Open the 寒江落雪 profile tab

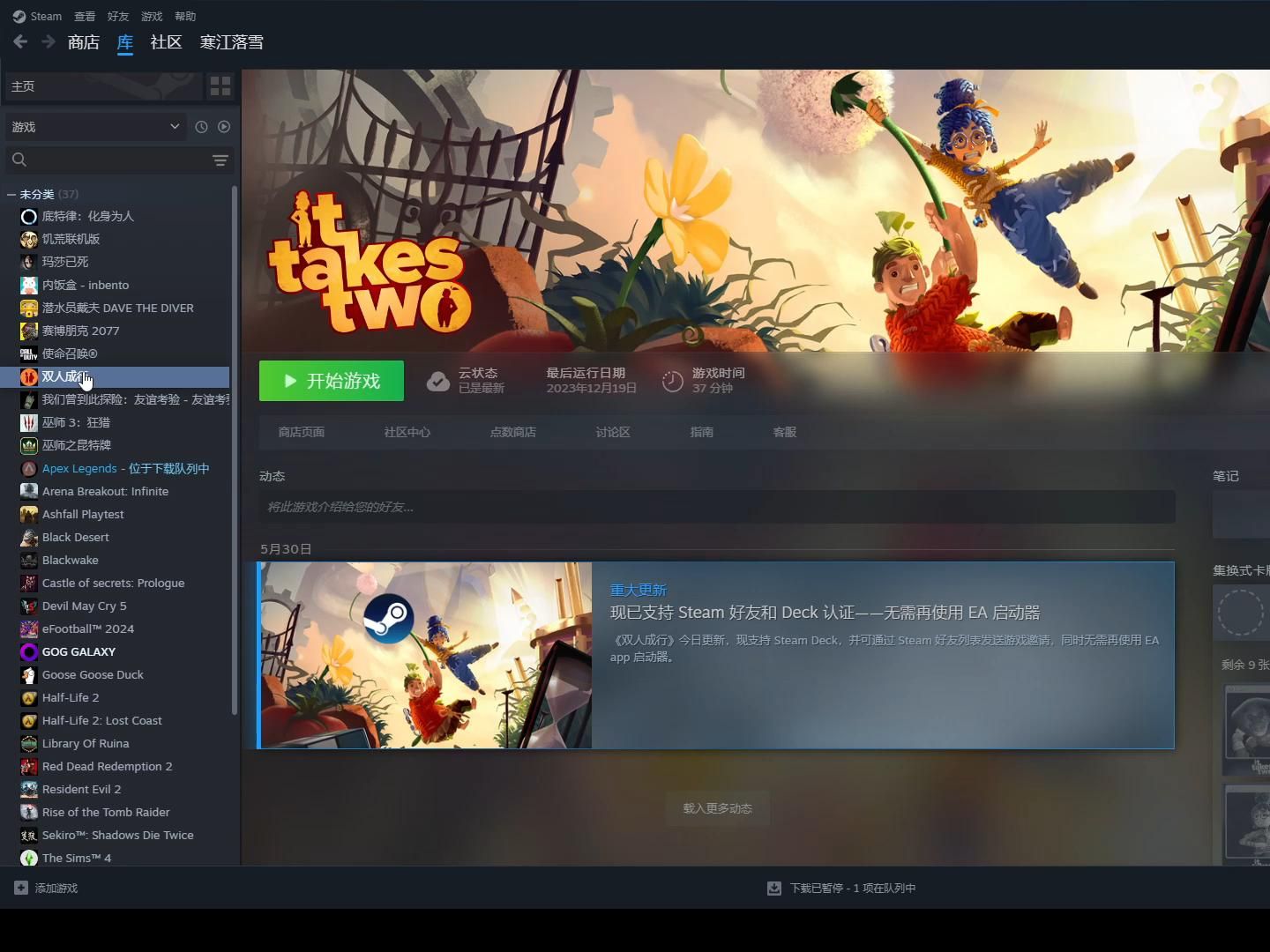(231, 41)
